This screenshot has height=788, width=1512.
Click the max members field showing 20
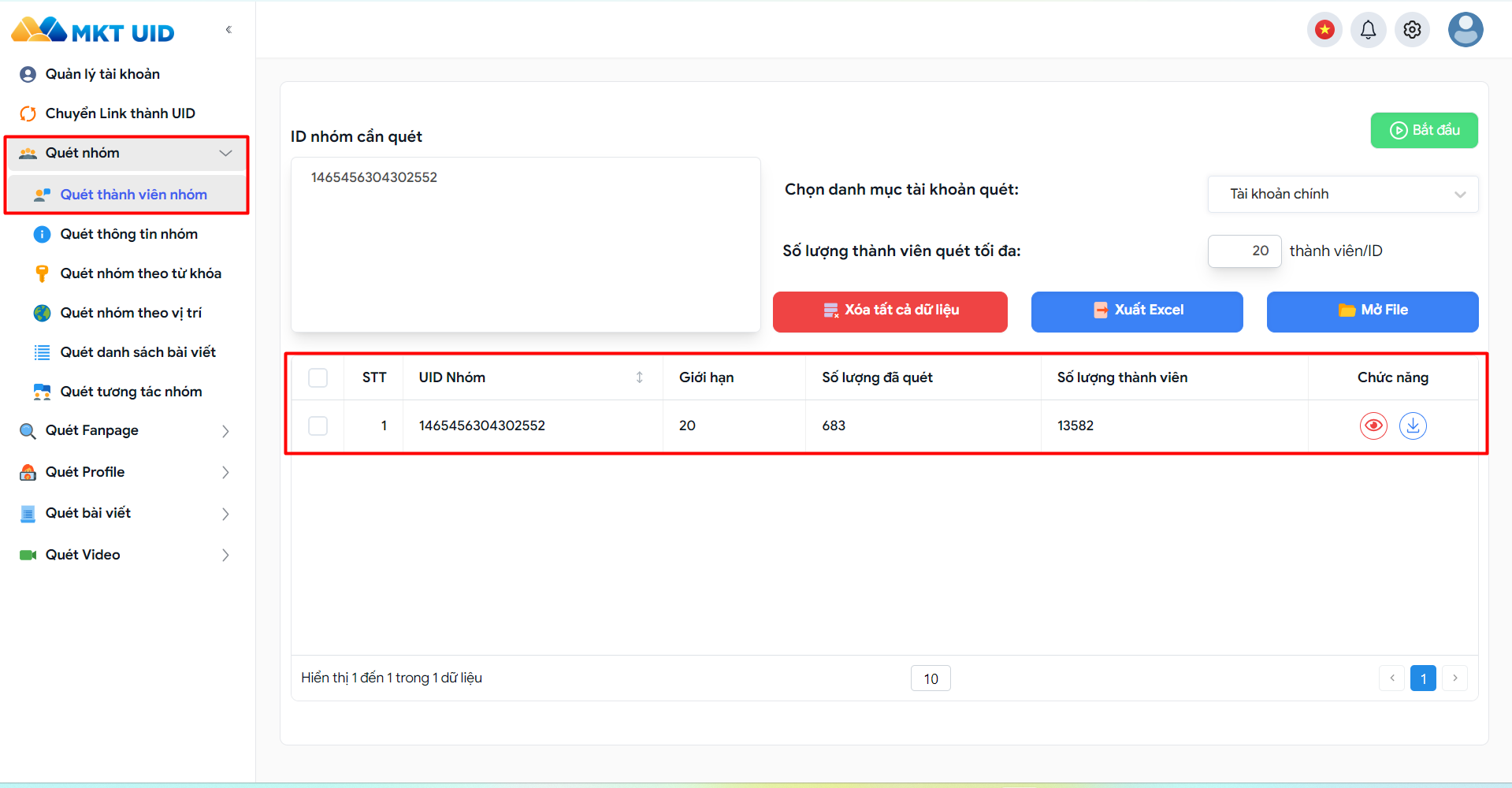(1244, 251)
